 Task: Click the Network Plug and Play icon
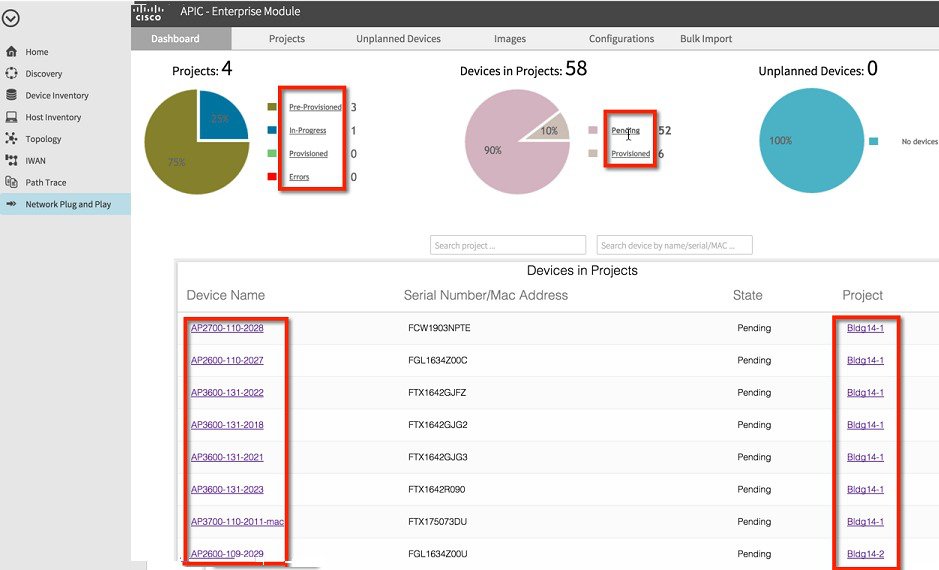(x=11, y=204)
